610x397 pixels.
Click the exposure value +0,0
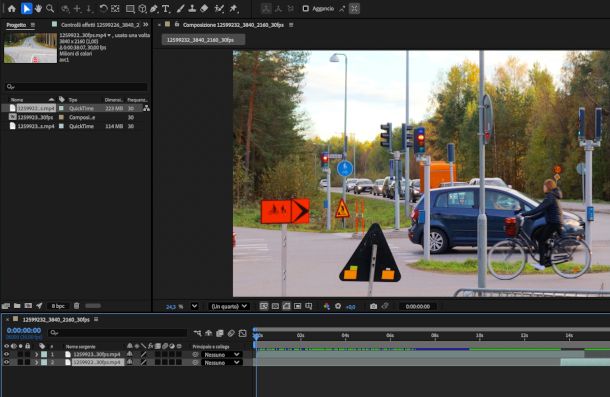[350, 307]
